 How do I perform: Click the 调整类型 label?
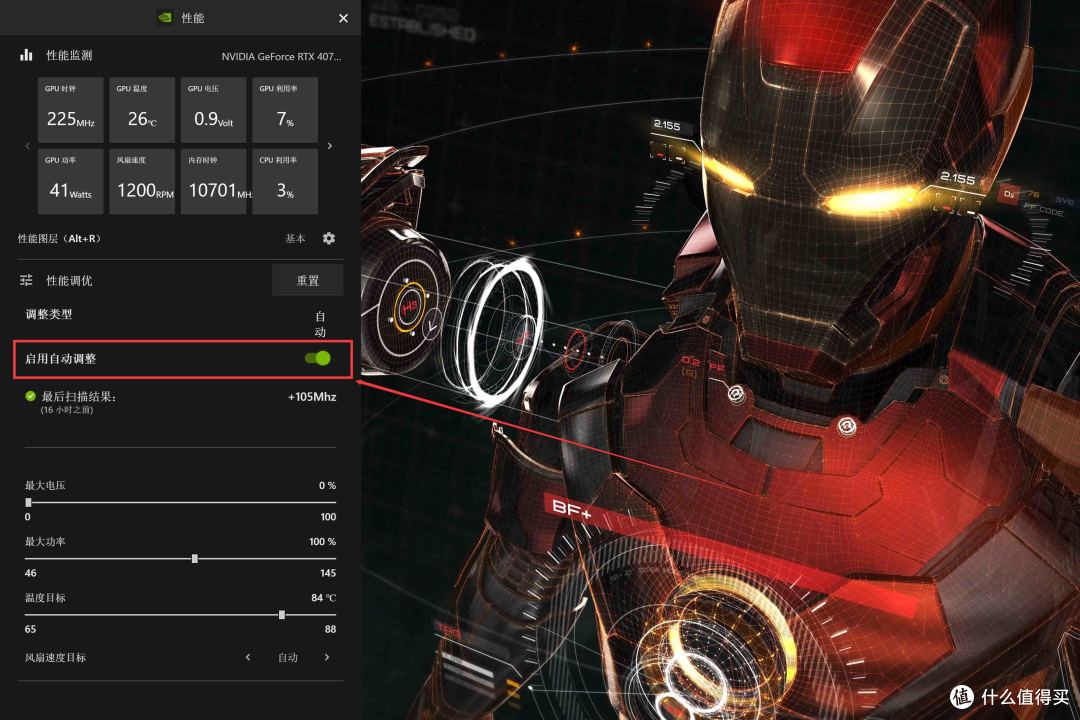click(49, 314)
